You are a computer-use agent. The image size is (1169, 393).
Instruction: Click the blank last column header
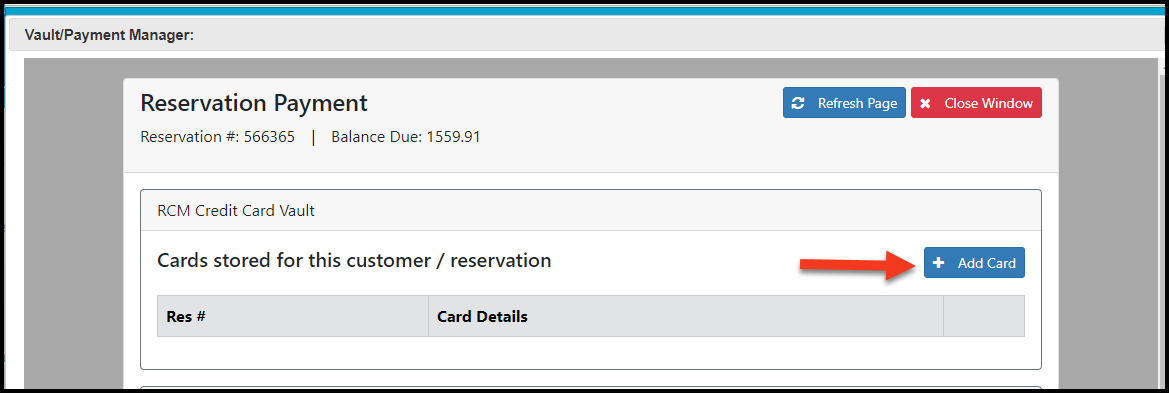pyautogui.click(x=984, y=316)
